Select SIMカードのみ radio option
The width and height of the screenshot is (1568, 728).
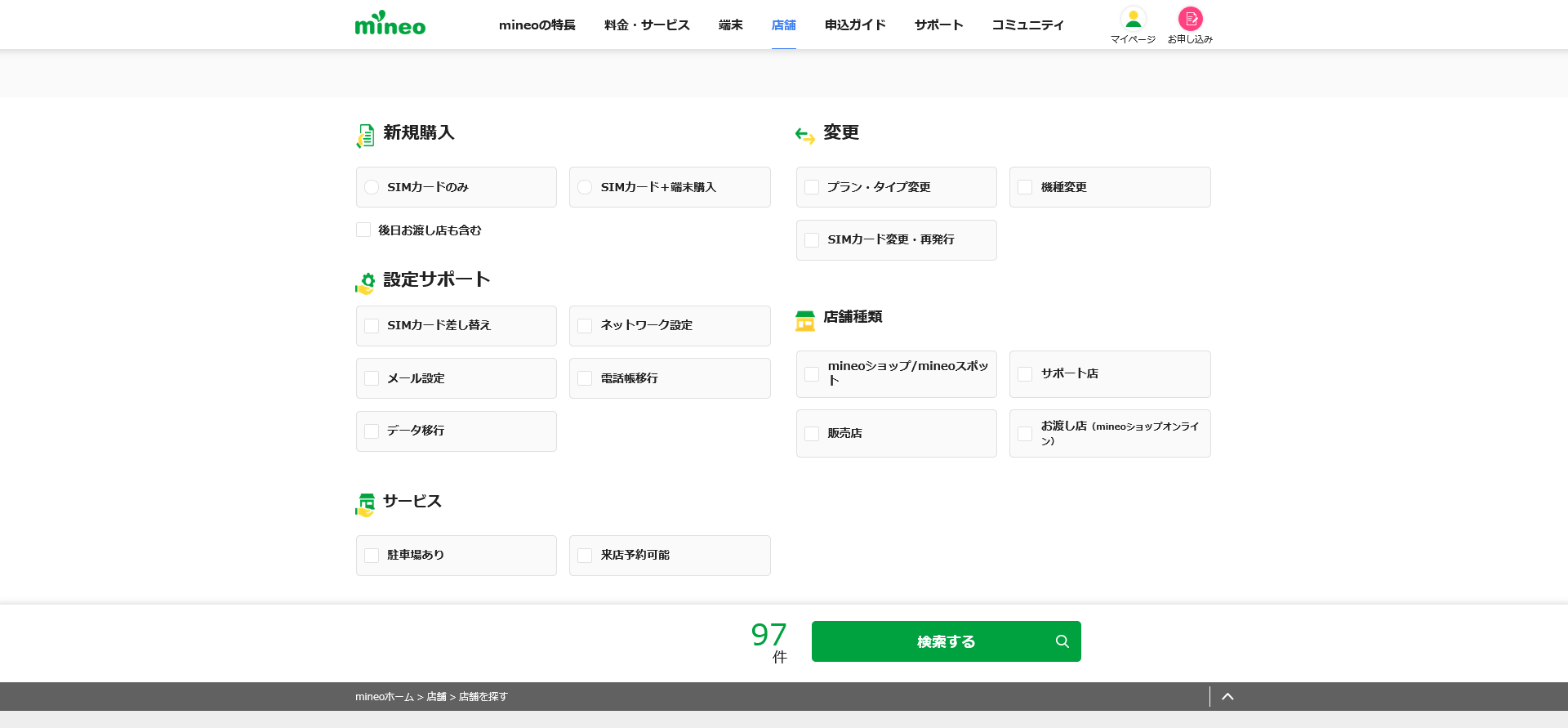pos(457,187)
